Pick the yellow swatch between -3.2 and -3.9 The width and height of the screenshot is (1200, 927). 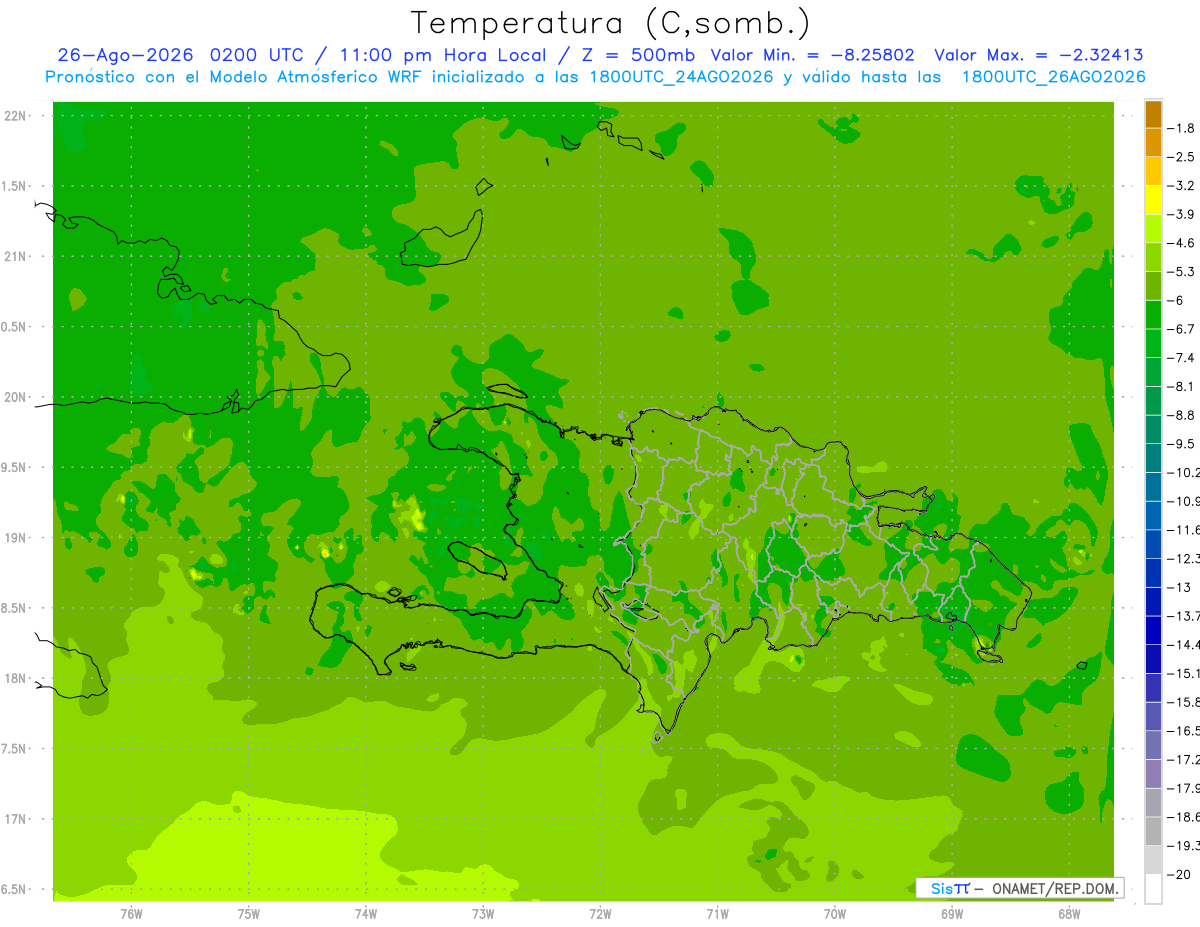[x=1154, y=200]
